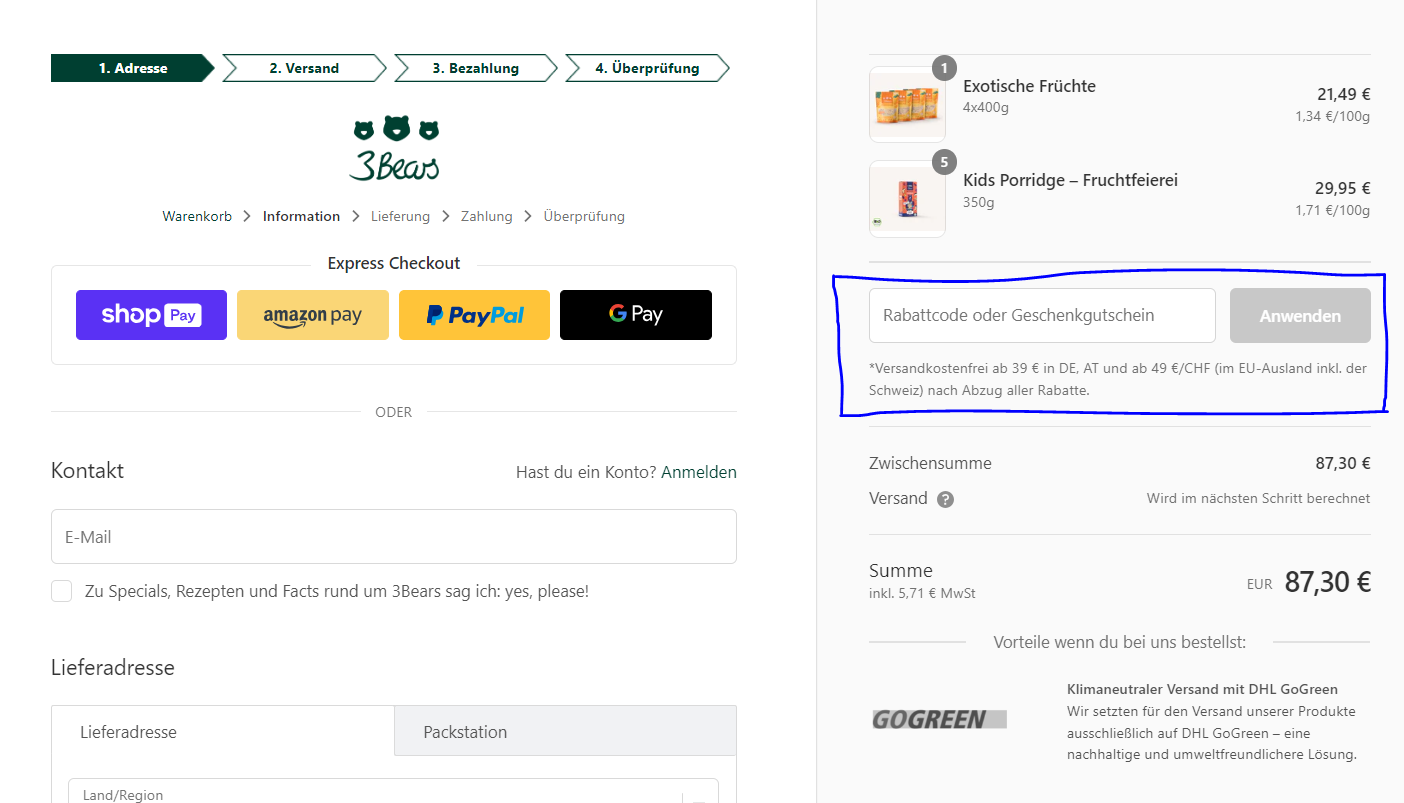Focus the E-Mail input field
1404x803 pixels.
pyautogui.click(x=394, y=537)
